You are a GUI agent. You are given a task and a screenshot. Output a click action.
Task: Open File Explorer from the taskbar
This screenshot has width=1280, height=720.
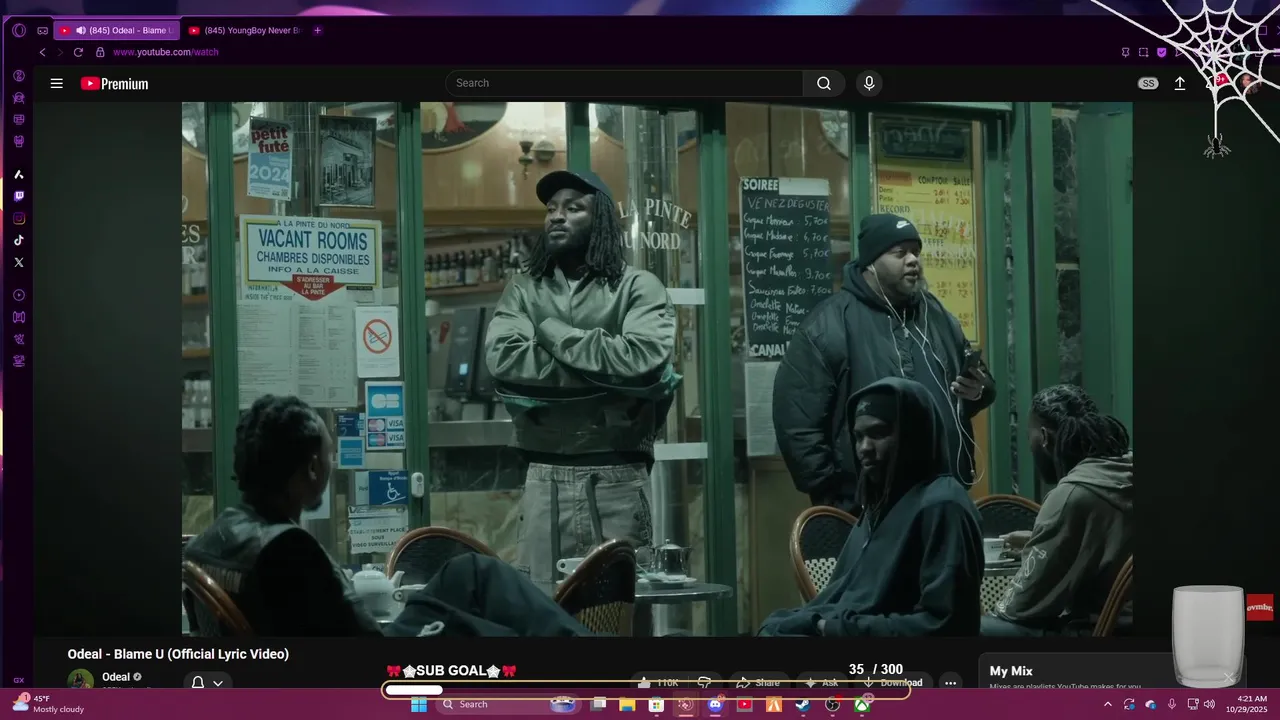point(627,705)
